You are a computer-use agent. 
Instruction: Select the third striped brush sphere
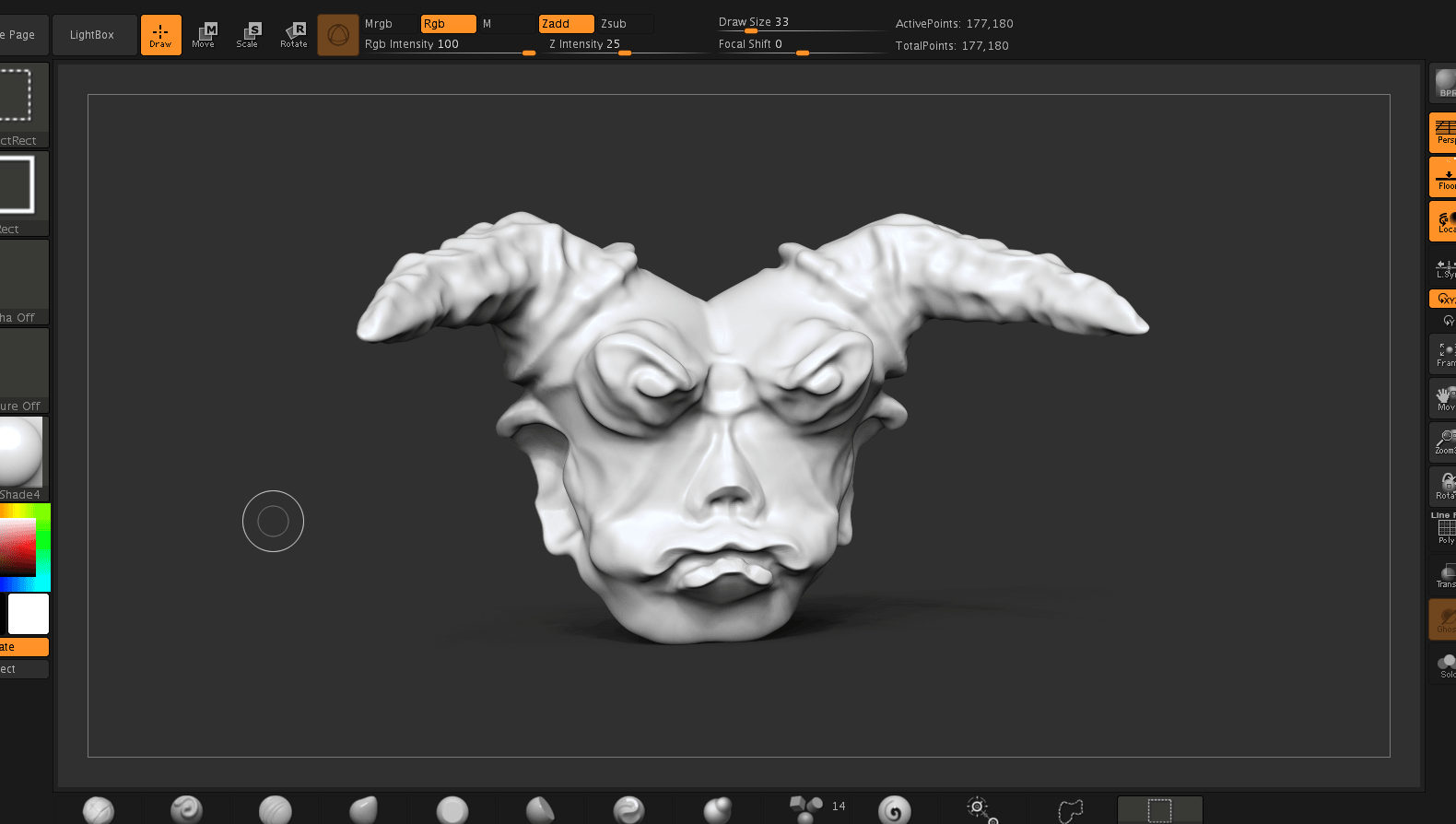coord(276,810)
